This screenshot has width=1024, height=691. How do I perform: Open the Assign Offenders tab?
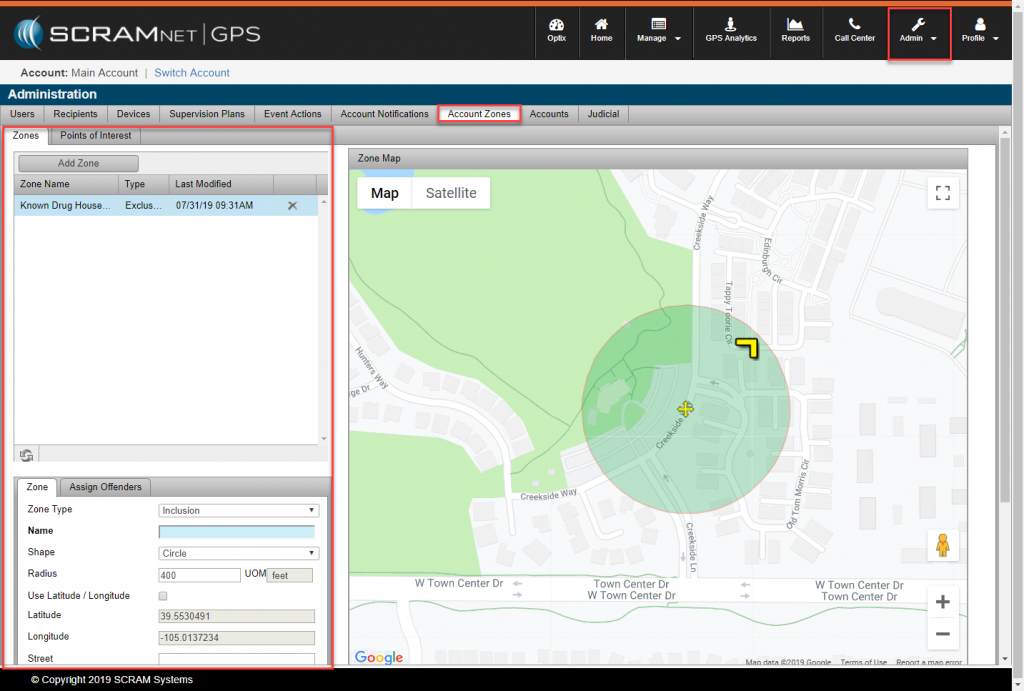[x=105, y=487]
